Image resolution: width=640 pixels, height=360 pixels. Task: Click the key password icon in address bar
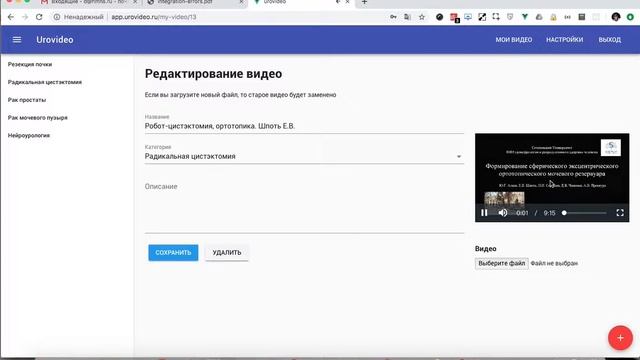pyautogui.click(x=393, y=17)
